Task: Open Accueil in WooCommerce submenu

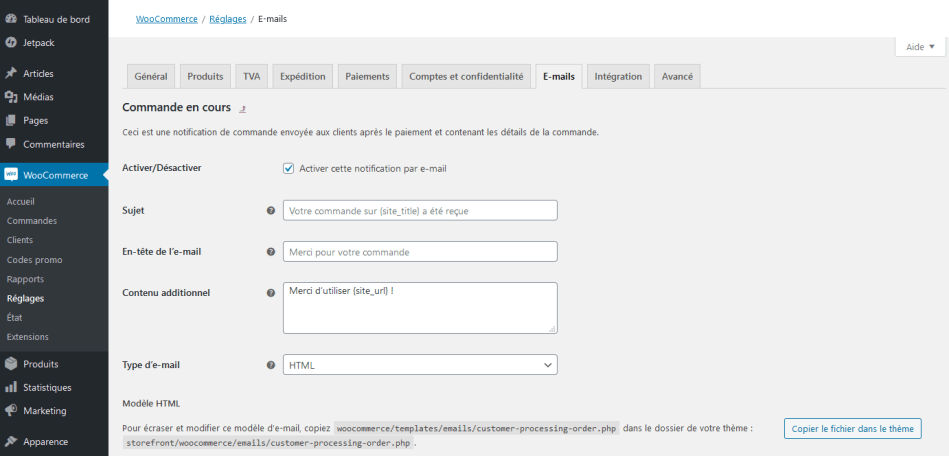Action: (21, 202)
